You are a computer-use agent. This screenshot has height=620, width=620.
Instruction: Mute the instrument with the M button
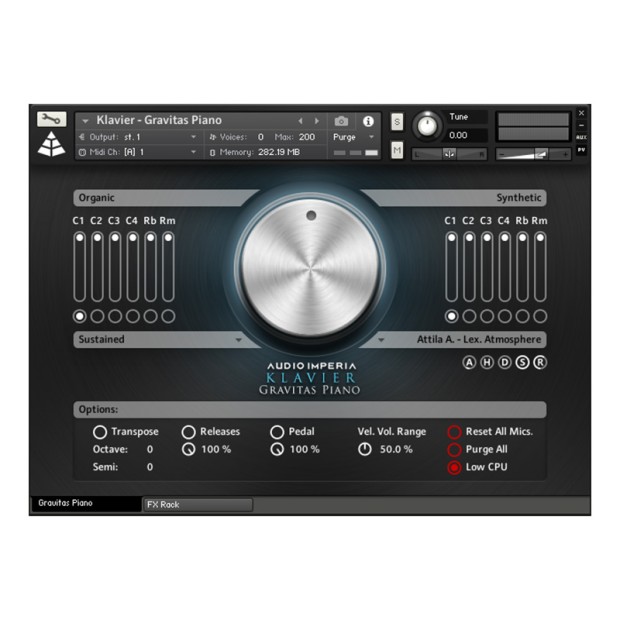[397, 150]
